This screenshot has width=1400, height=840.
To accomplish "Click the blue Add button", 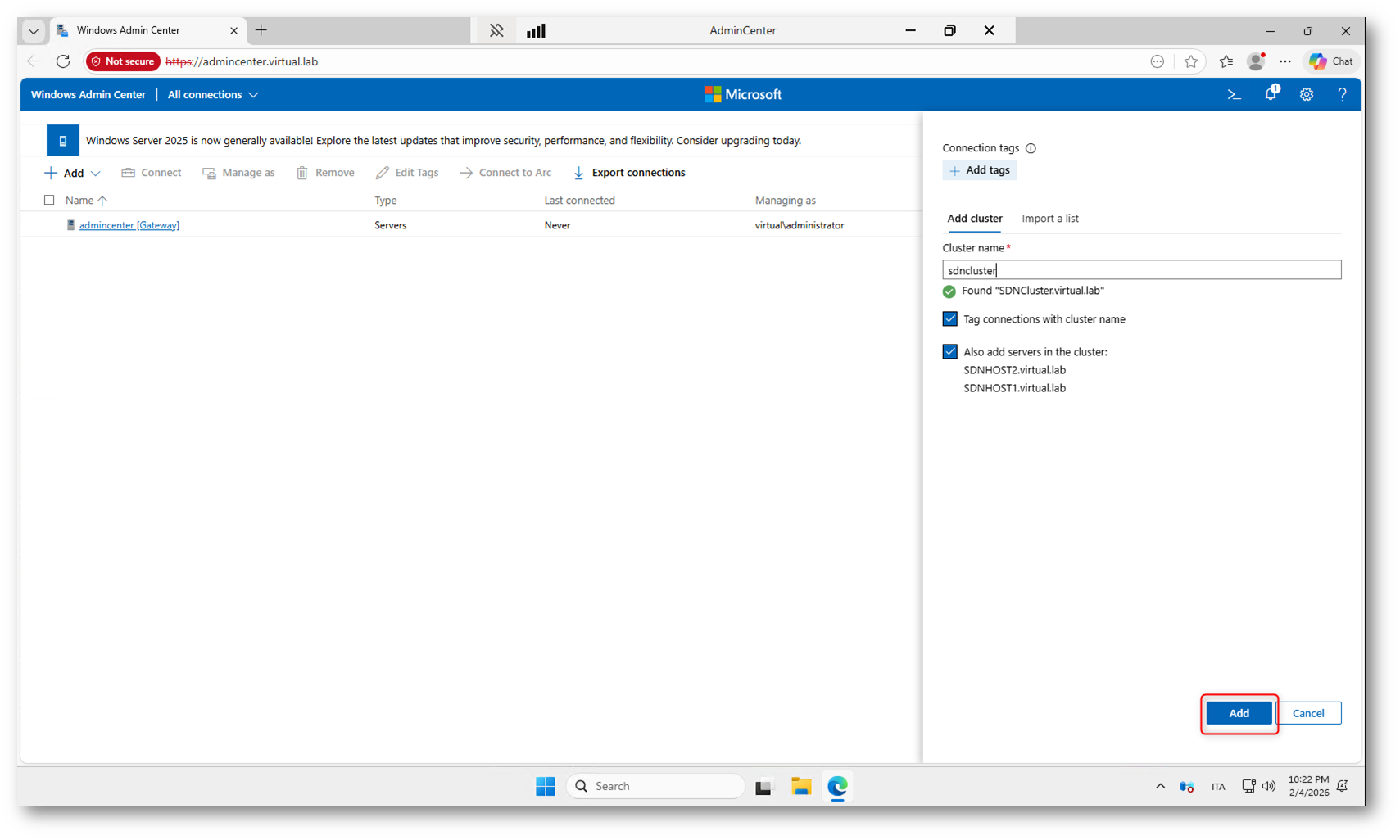I will (1238, 713).
